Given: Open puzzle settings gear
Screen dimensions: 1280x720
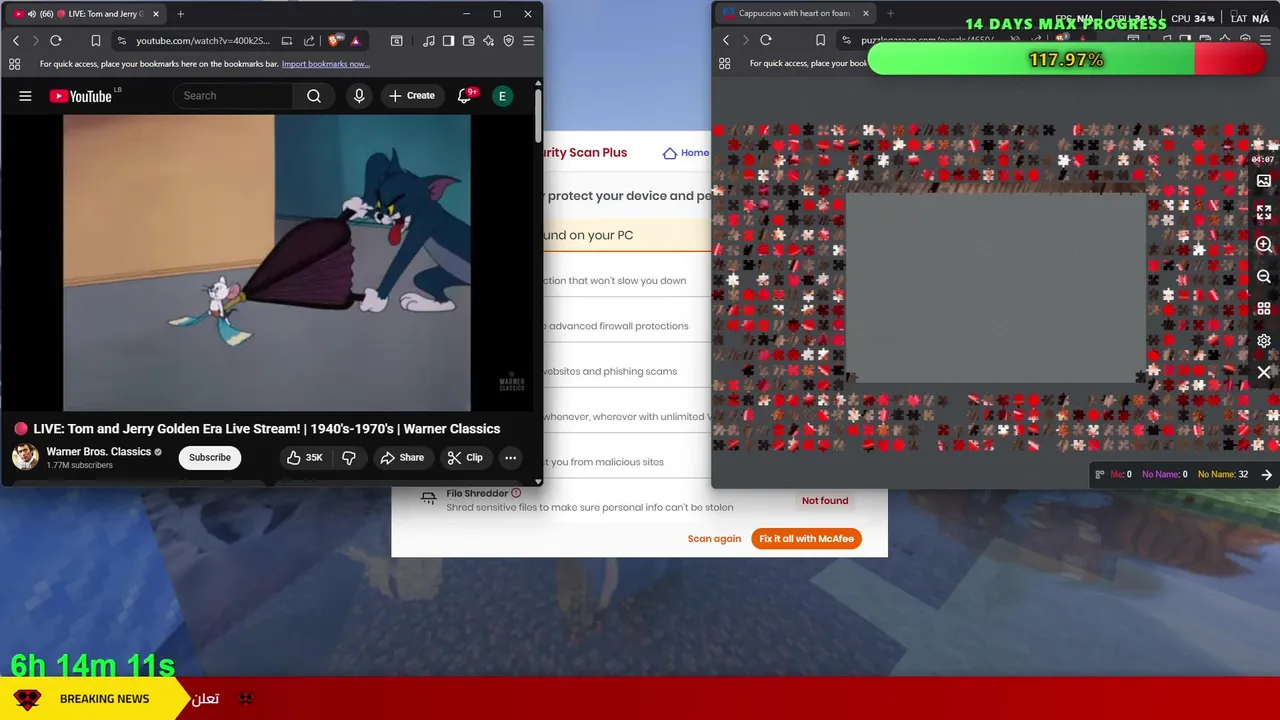Looking at the screenshot, I should click(x=1264, y=341).
